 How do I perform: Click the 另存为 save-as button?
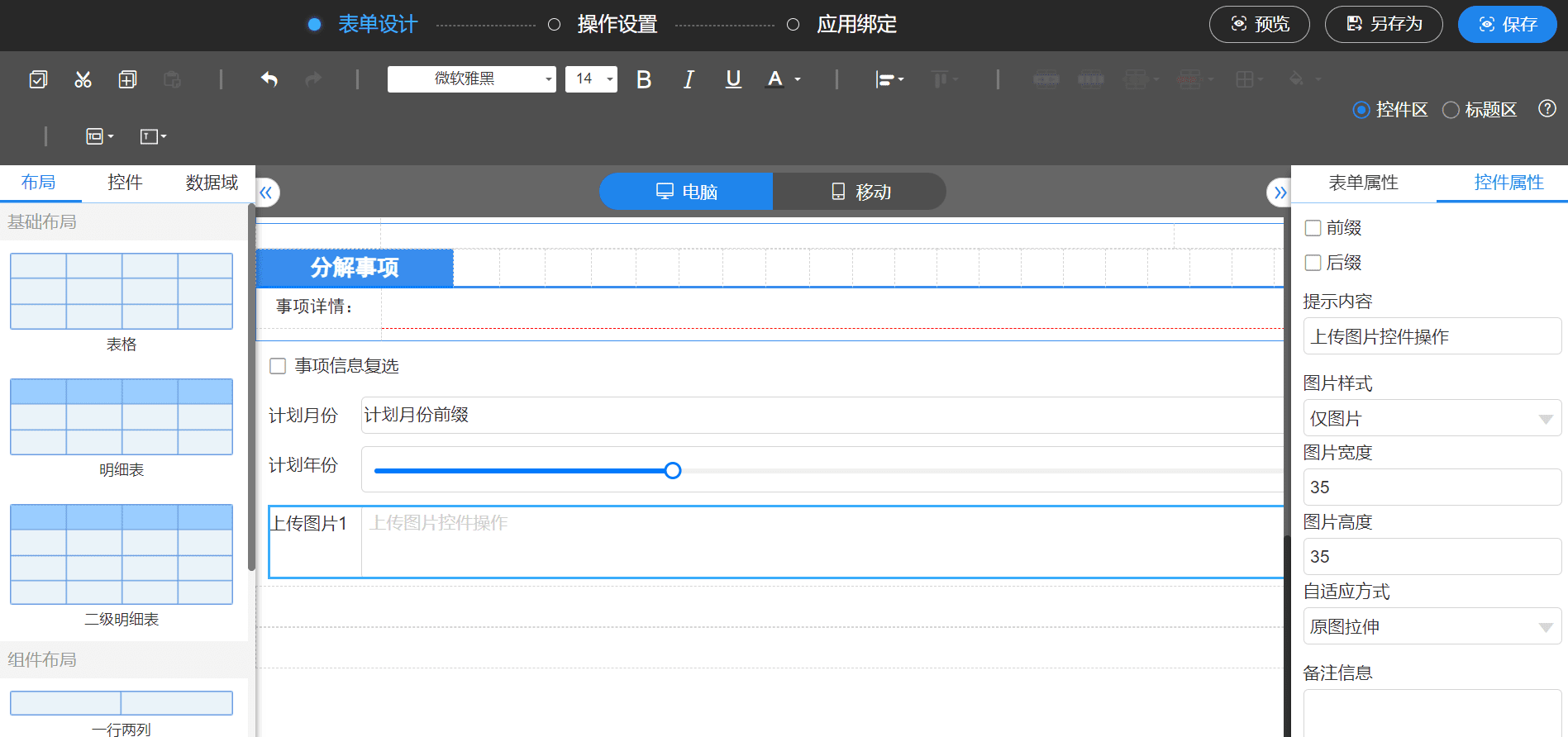point(1384,24)
